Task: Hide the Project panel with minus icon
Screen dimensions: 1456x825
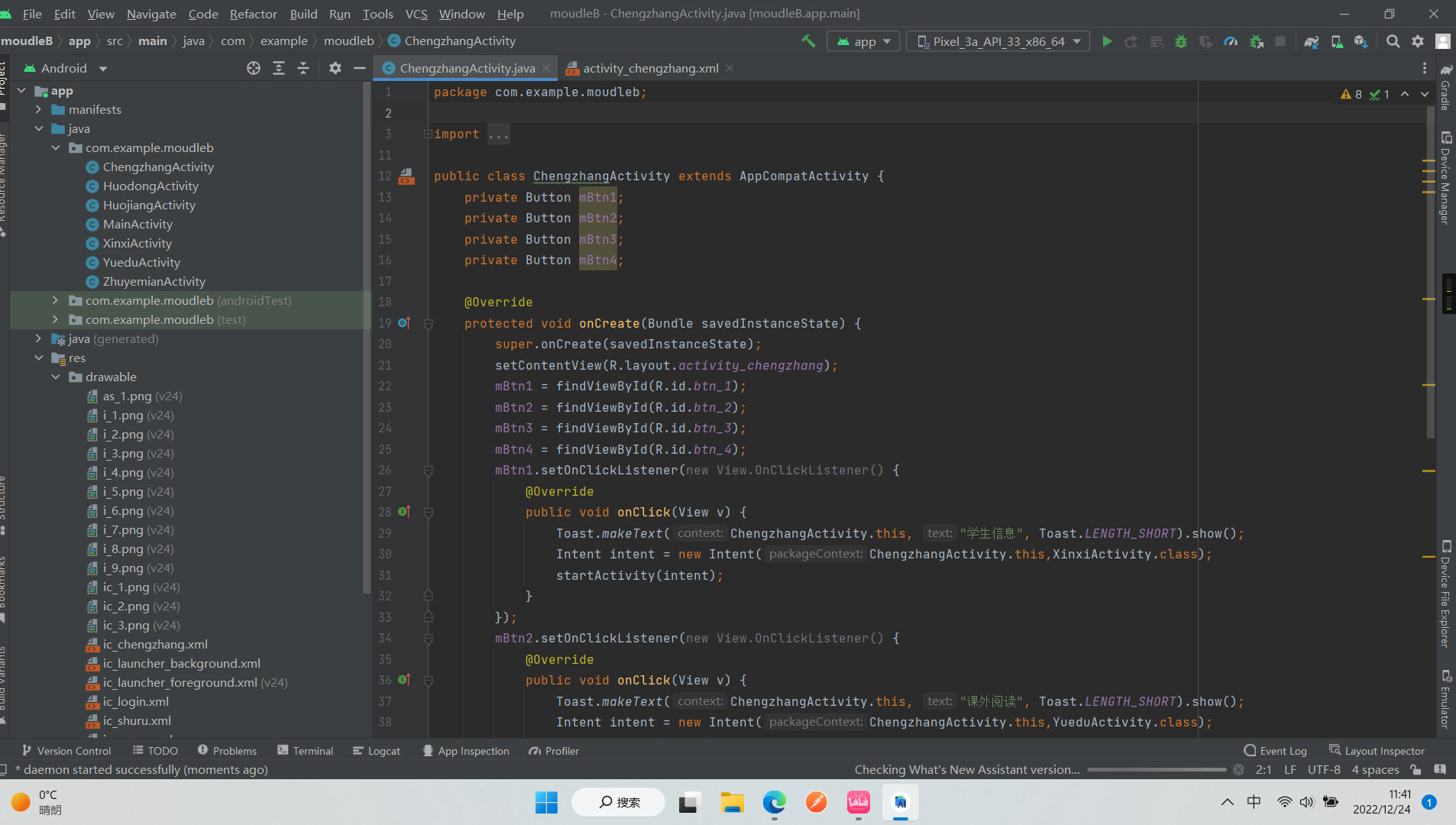Action: [360, 68]
